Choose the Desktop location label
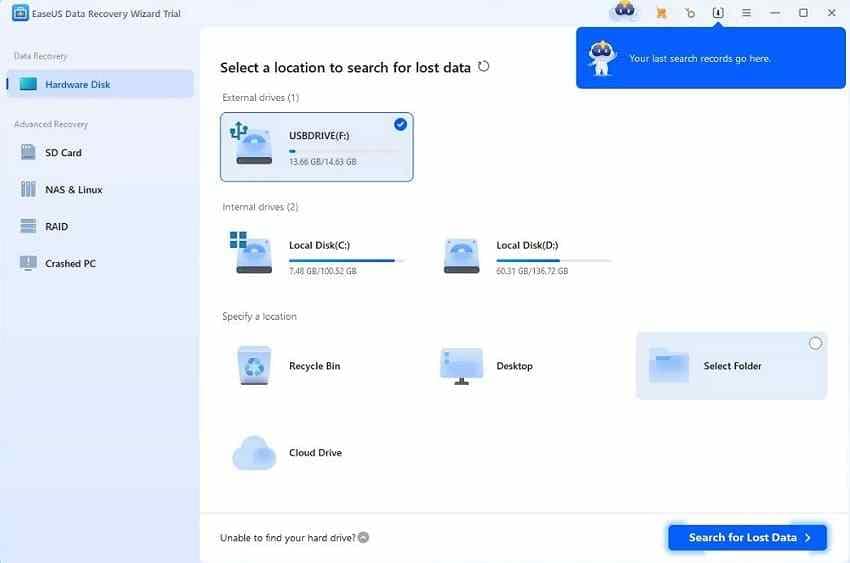This screenshot has width=850, height=563. (514, 366)
